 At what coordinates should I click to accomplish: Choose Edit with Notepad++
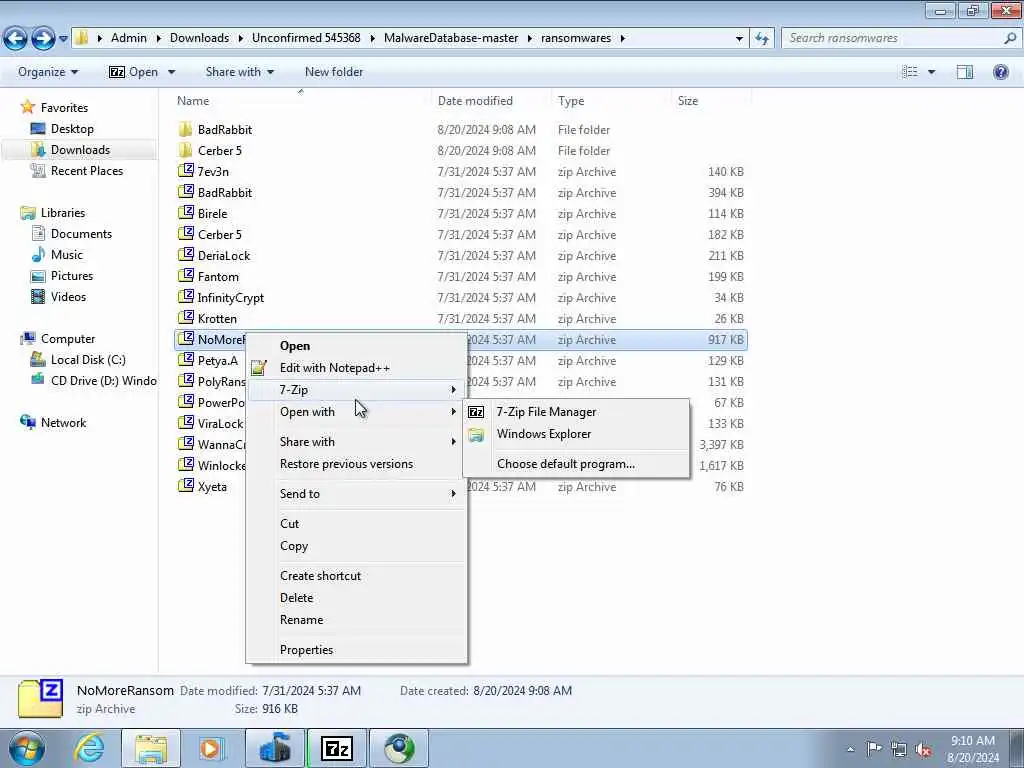[335, 368]
